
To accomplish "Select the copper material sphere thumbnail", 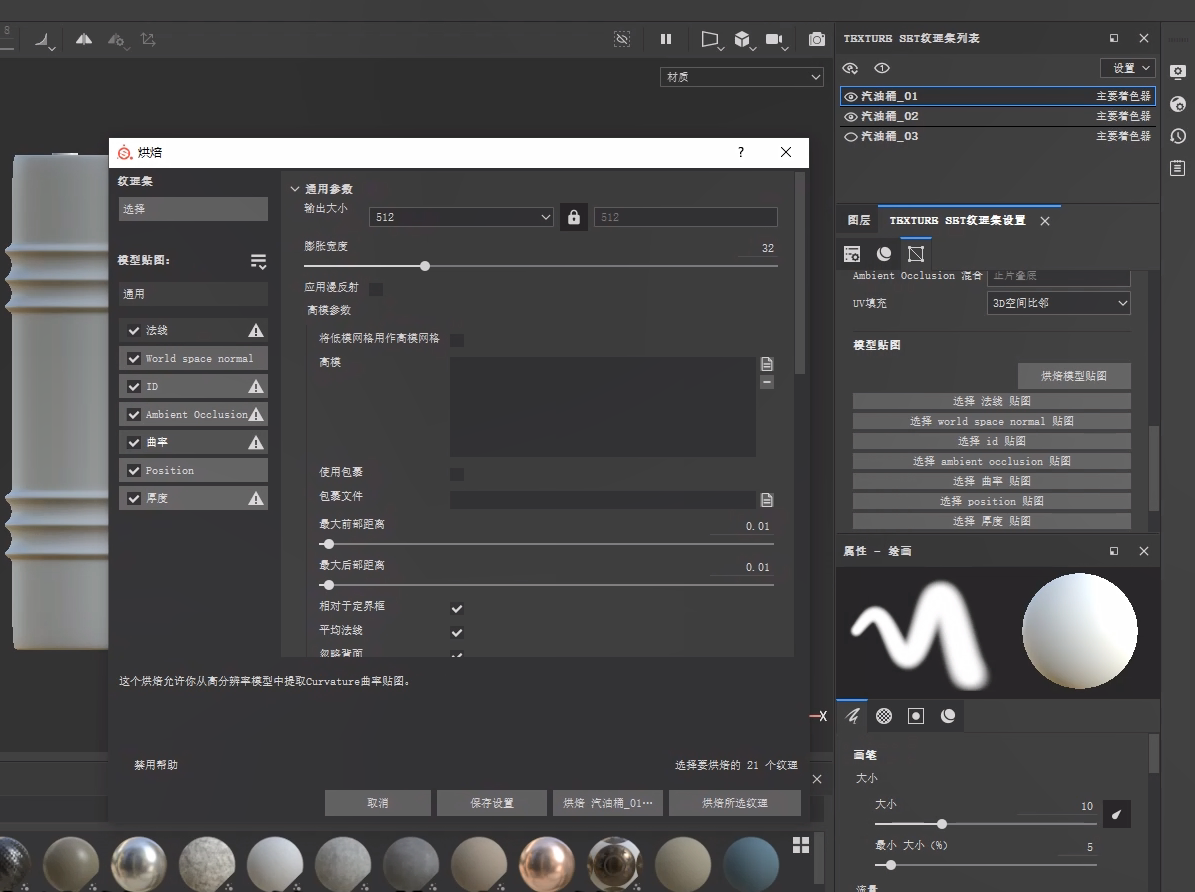I will tap(546, 862).
